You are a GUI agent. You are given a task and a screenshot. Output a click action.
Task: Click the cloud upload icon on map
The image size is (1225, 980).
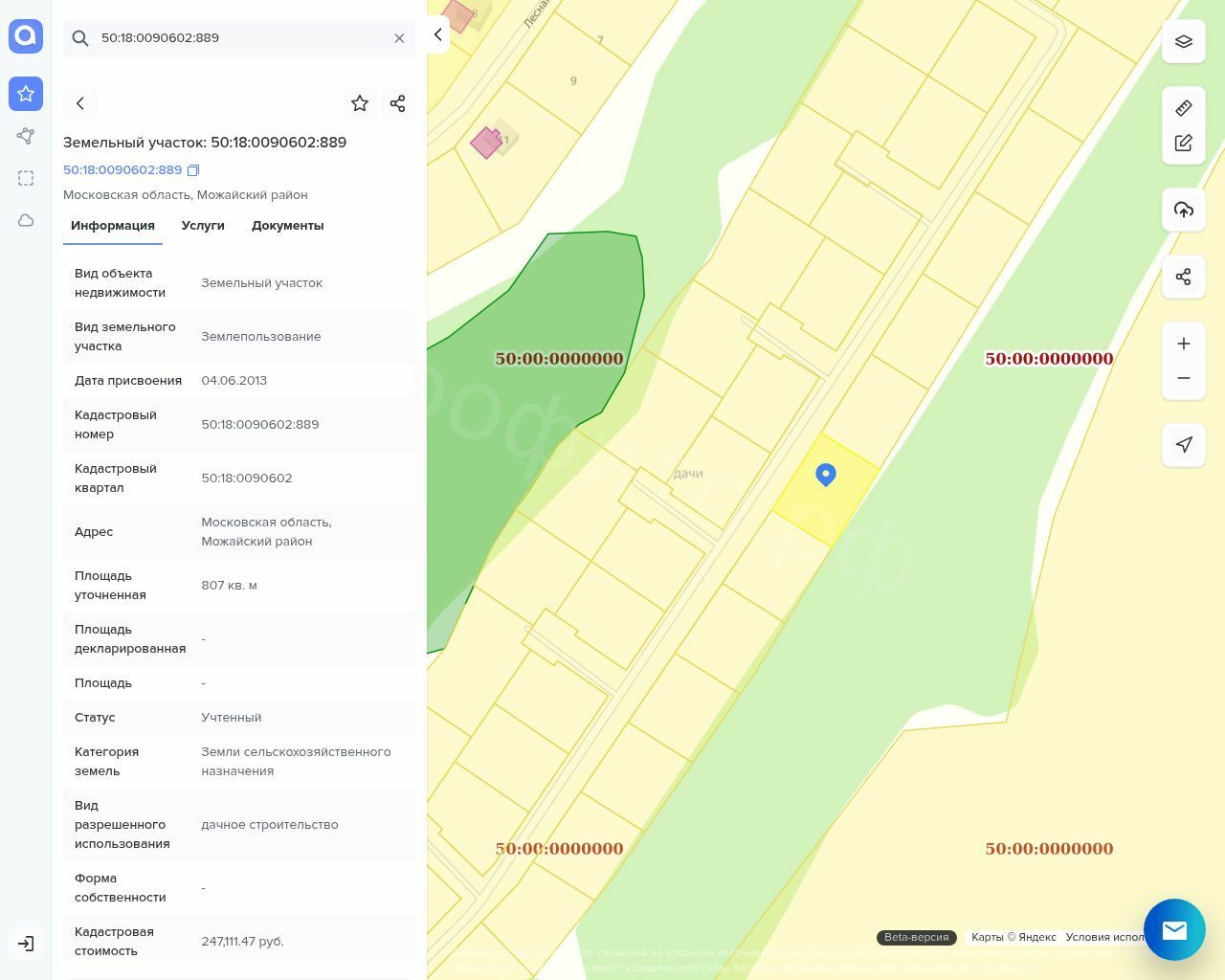tap(1183, 210)
